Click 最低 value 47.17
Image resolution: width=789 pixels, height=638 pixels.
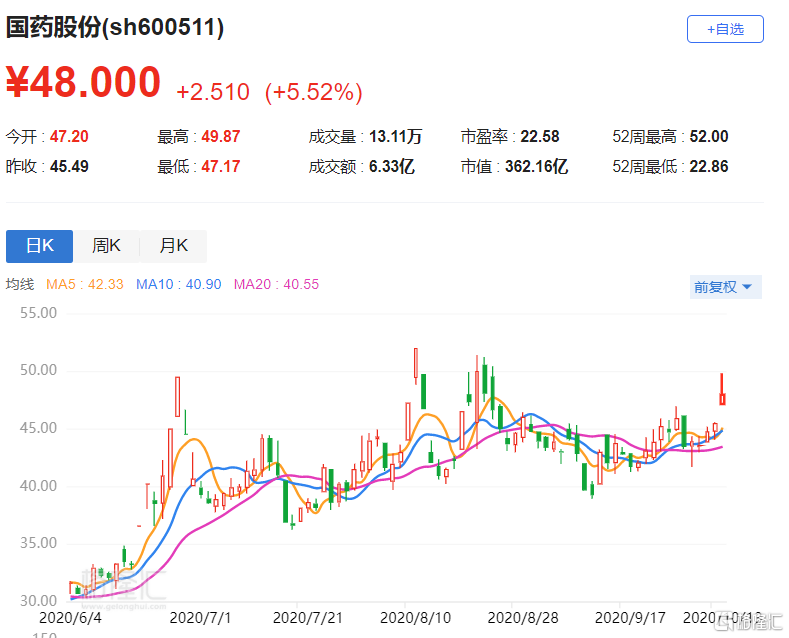(x=221, y=167)
